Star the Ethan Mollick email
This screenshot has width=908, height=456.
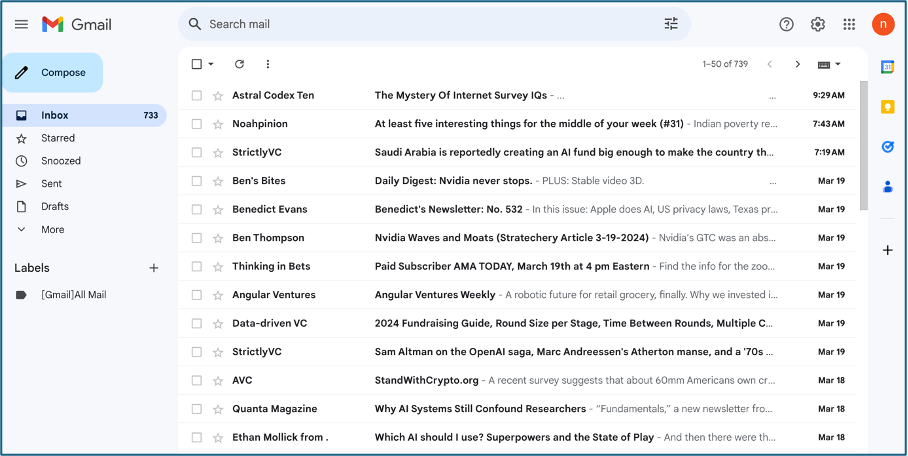[218, 438]
